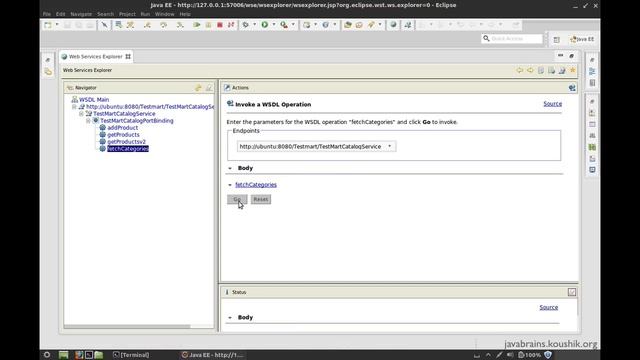Close the Web Services Explorer tab

point(128,57)
